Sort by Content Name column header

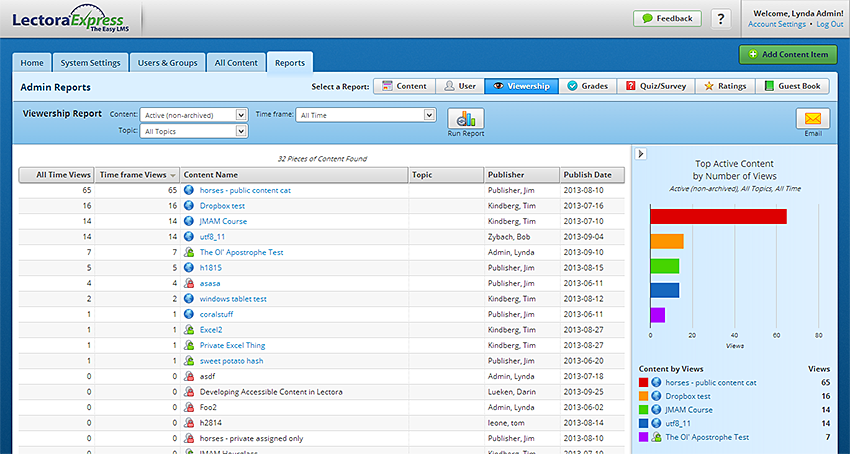coord(294,175)
